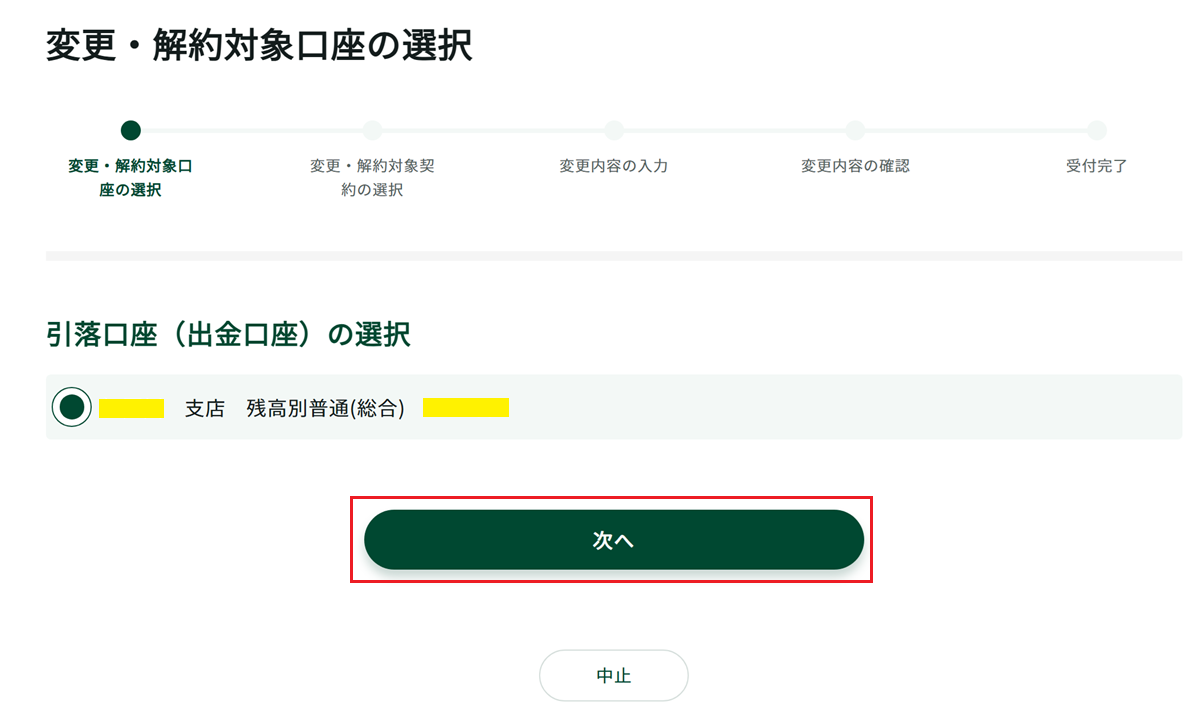Click the fourth step circle above 変更内容の確認
This screenshot has height=716, width=1200.
pos(855,130)
